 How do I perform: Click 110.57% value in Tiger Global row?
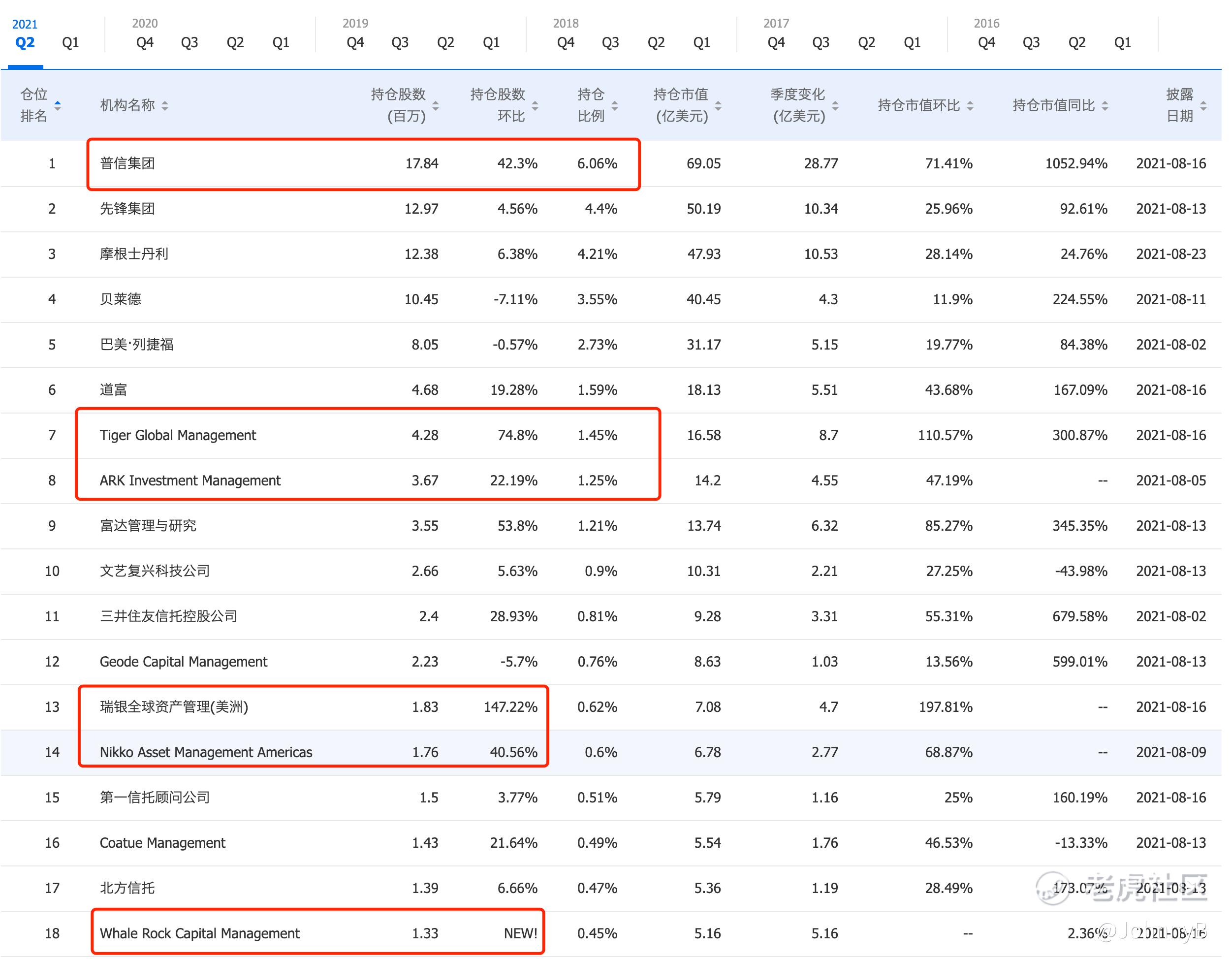tap(946, 435)
